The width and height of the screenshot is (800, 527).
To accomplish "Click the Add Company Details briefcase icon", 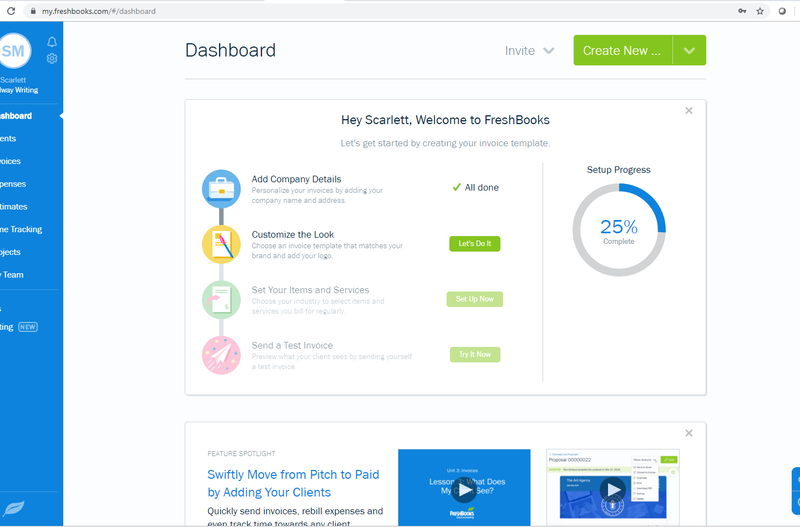I will pyautogui.click(x=221, y=189).
